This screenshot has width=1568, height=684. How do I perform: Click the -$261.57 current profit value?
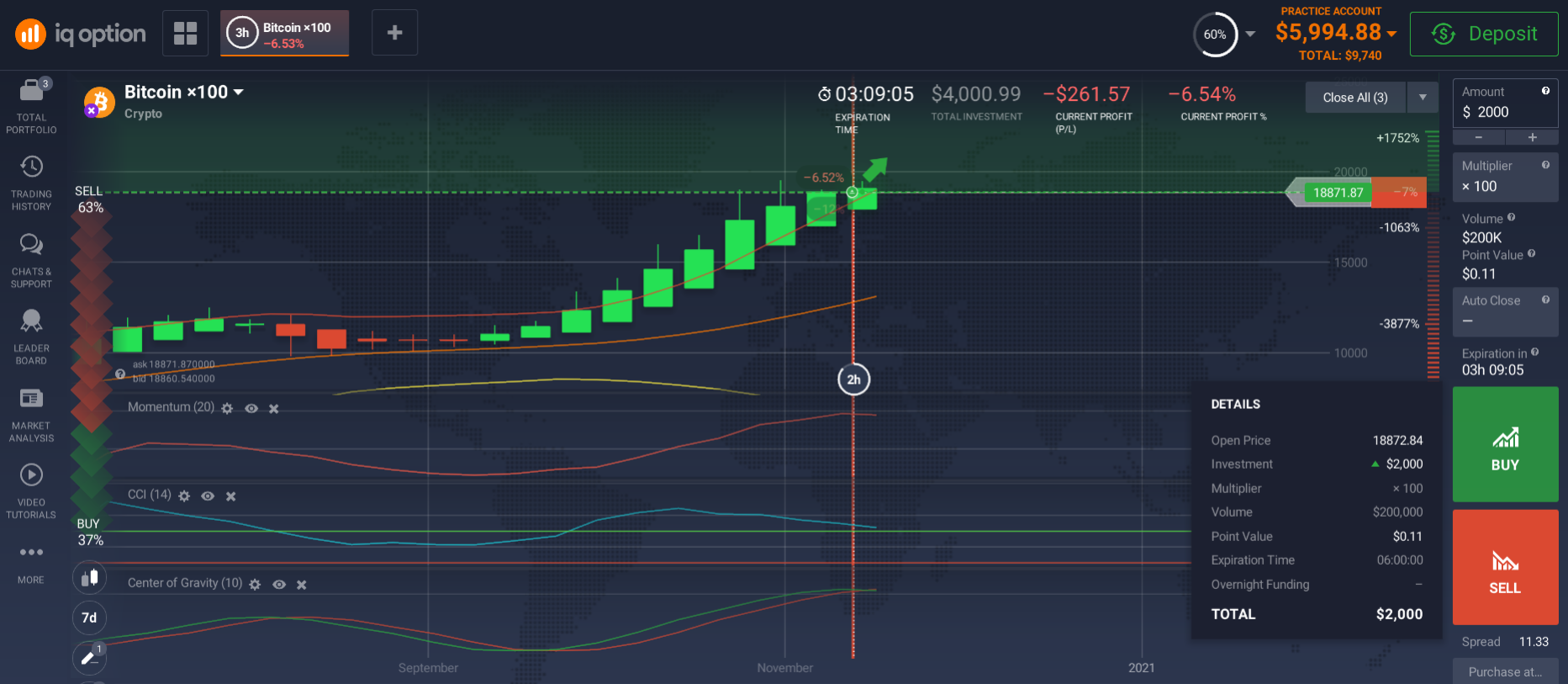[1086, 94]
